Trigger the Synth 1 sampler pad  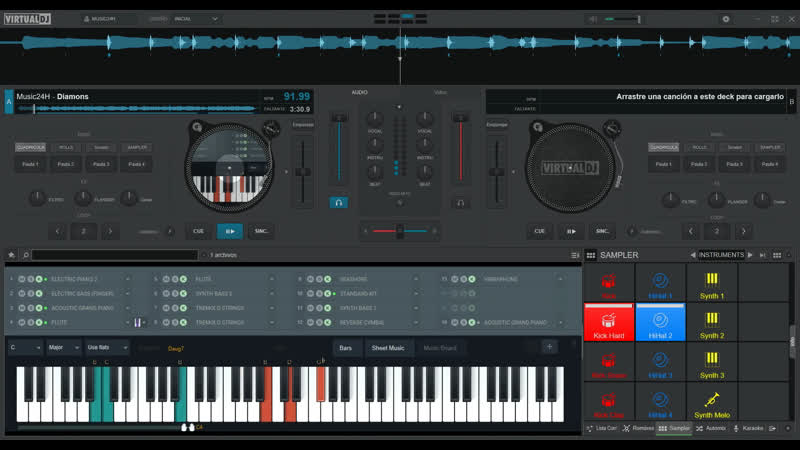[712, 283]
